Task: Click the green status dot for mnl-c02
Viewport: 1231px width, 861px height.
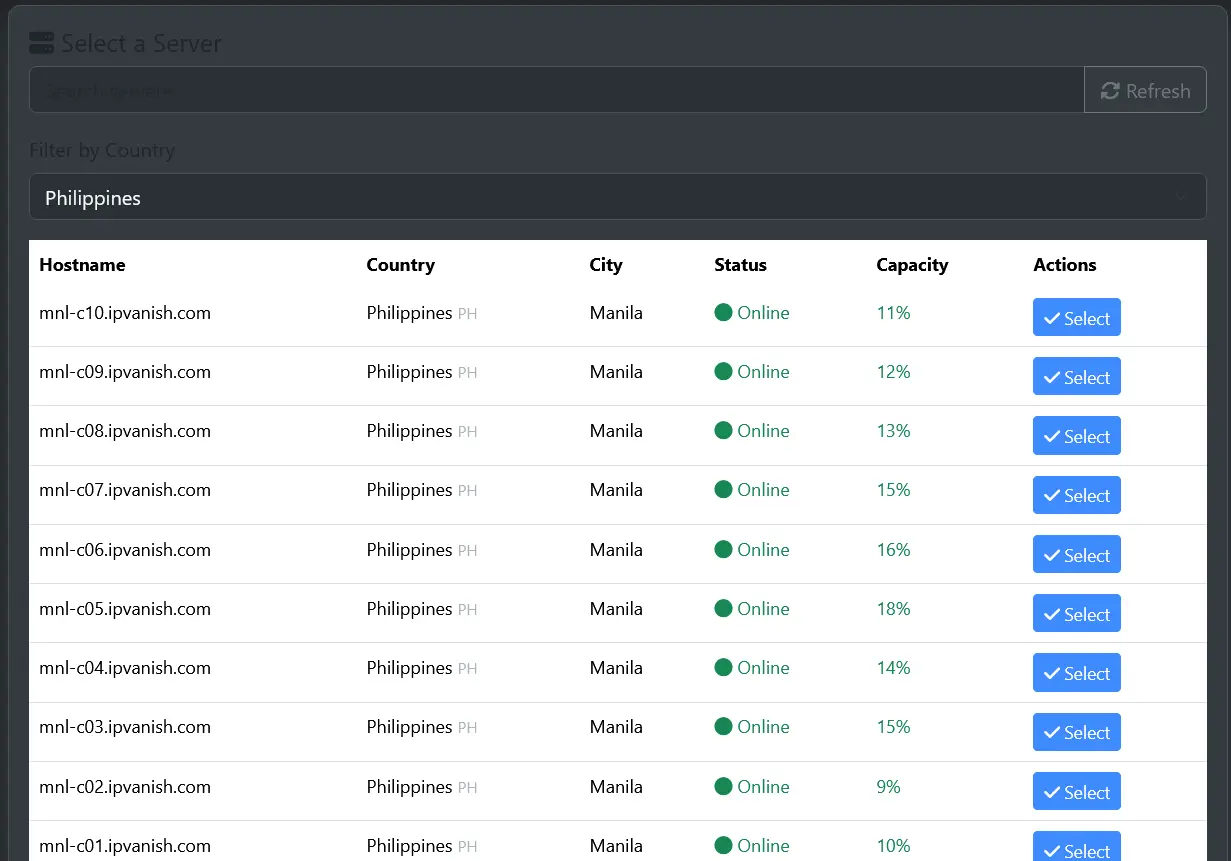Action: tap(724, 787)
